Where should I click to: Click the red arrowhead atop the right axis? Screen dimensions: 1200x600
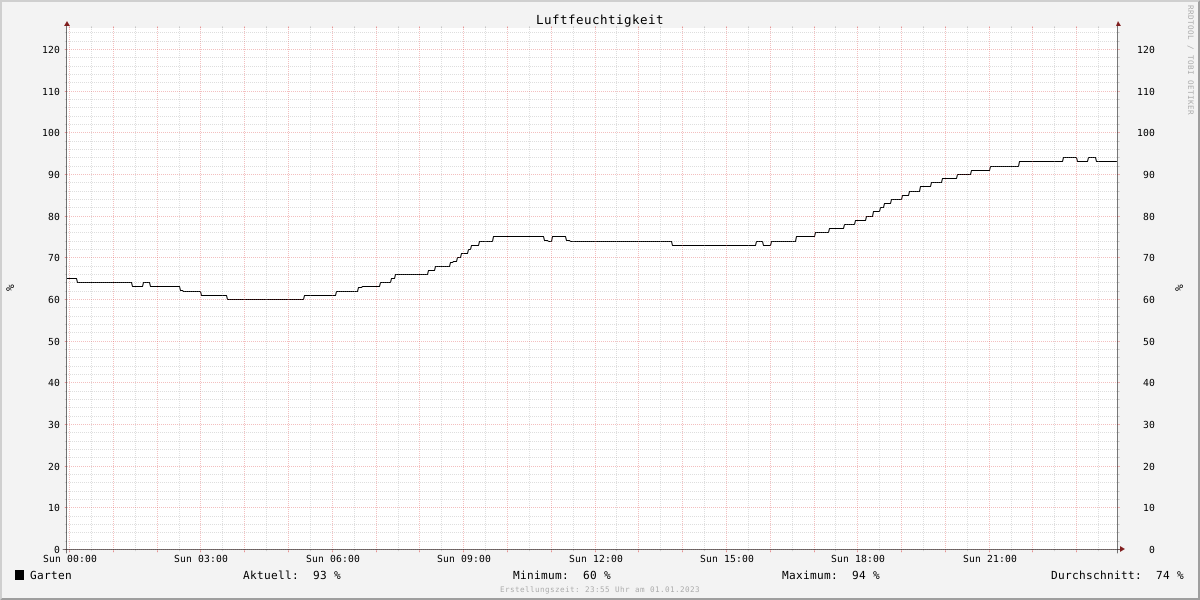1118,23
